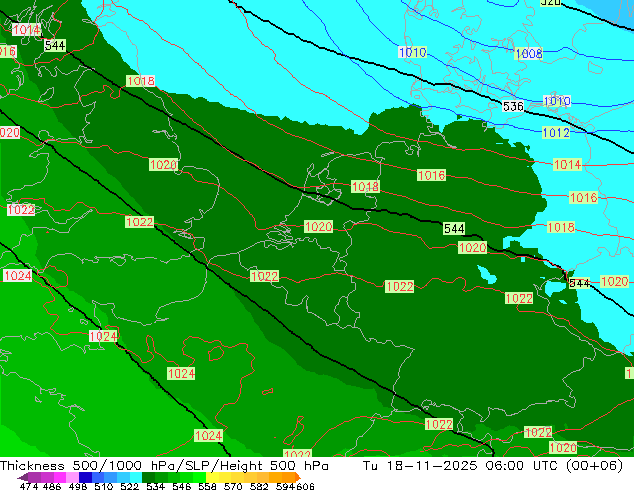The image size is (634, 490).
Task: Click the bright green legend swatch left of 558
Action: 199,477
